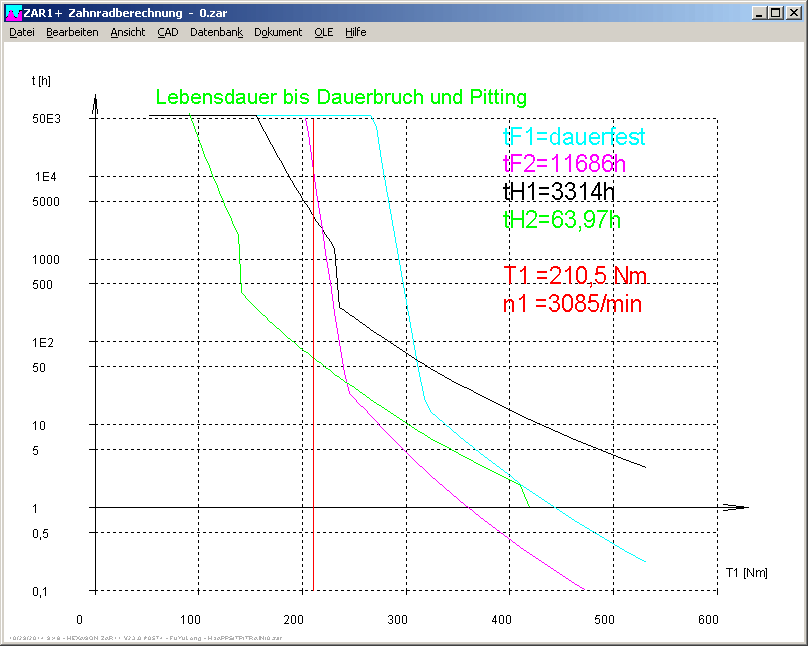808x646 pixels.
Task: Open the OLE menu
Action: 323,32
